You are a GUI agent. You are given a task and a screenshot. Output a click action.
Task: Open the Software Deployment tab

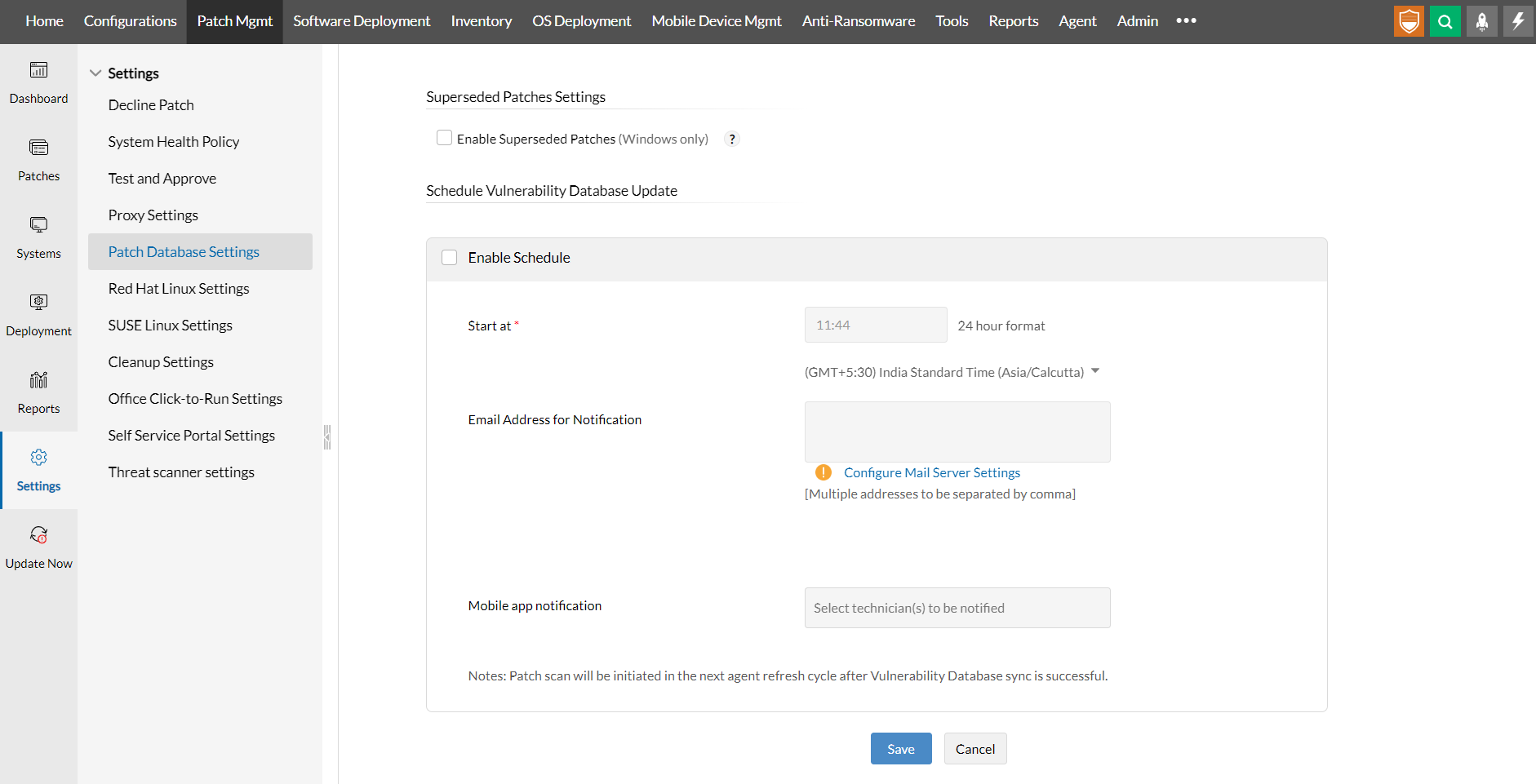tap(362, 21)
